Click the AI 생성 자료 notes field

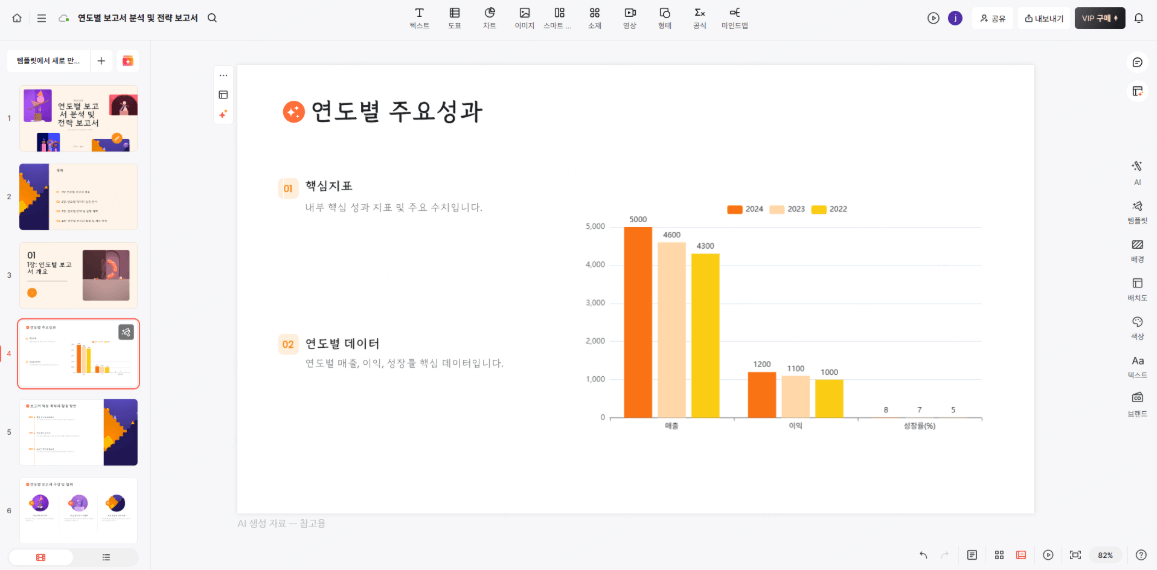281,523
